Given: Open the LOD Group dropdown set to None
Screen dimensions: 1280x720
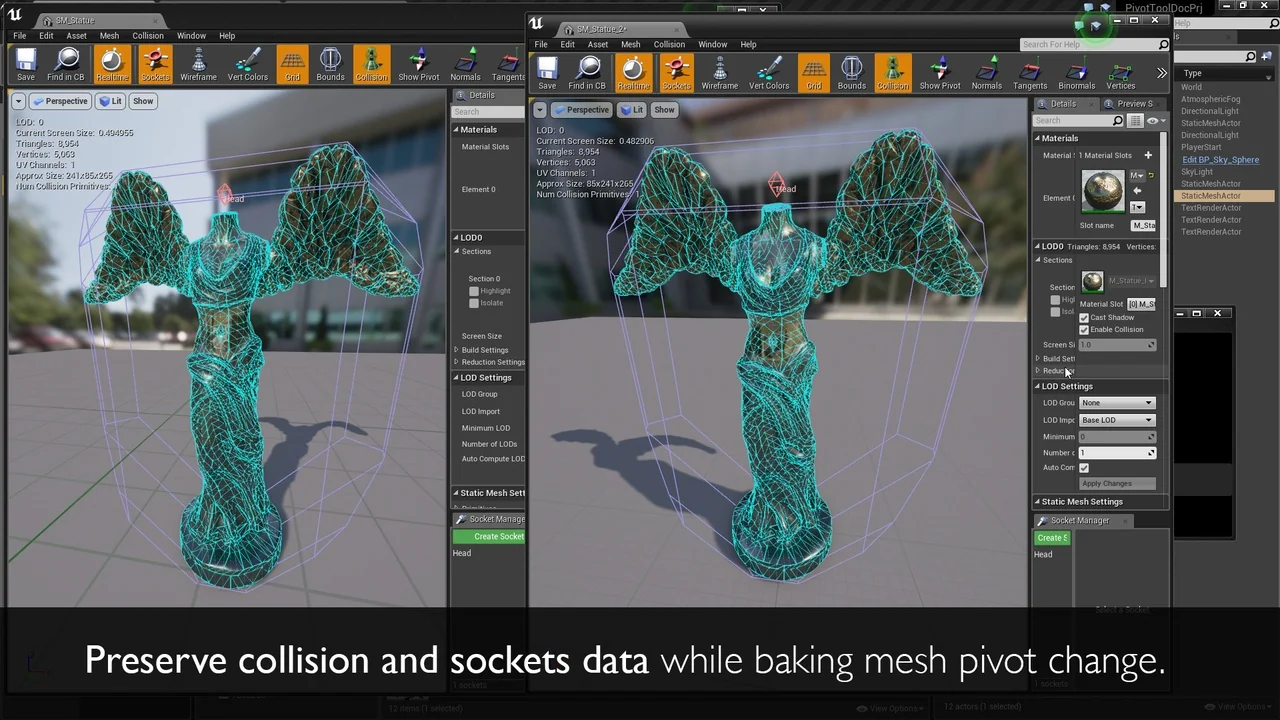Looking at the screenshot, I should coord(1116,402).
